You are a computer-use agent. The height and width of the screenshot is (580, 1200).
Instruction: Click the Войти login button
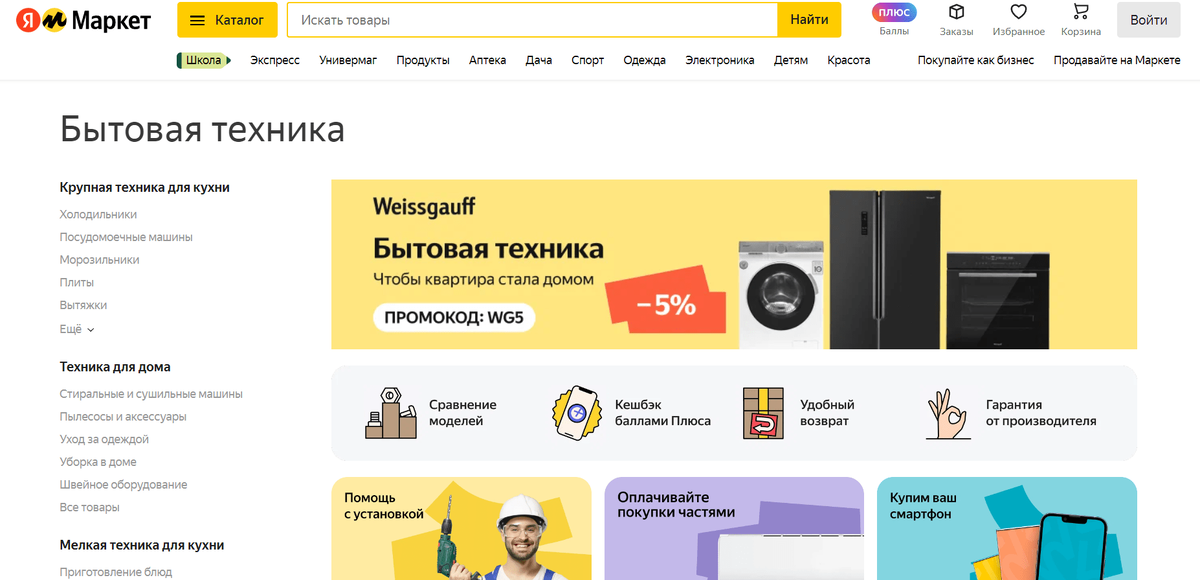[x=1149, y=20]
